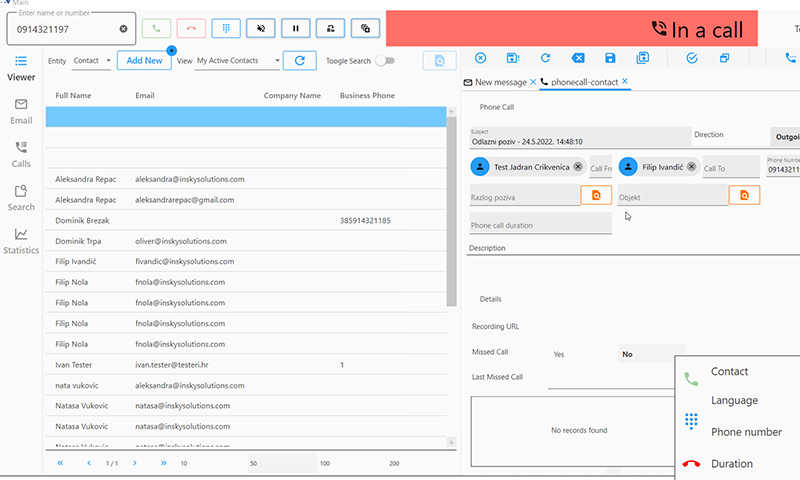The width and height of the screenshot is (800, 480).
Task: Open the Statistics sidebar view
Action: point(21,241)
